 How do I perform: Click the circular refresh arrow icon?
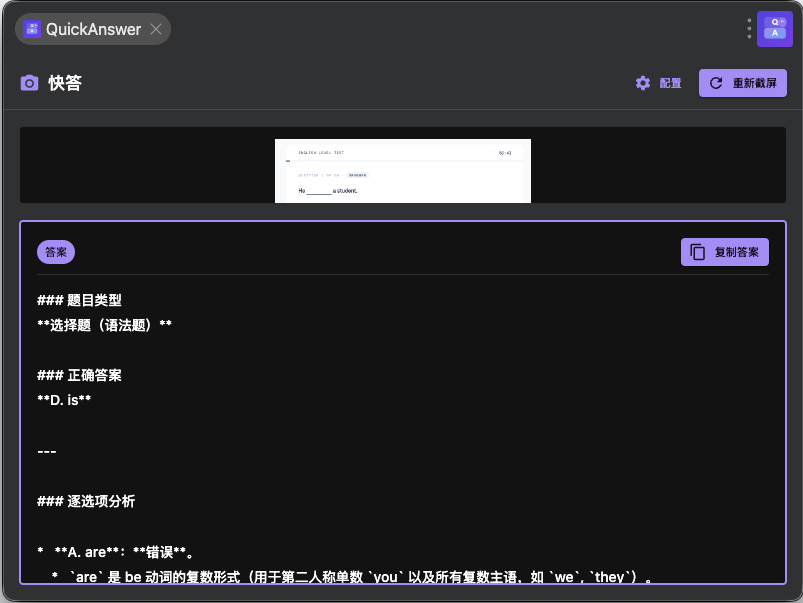(x=716, y=83)
